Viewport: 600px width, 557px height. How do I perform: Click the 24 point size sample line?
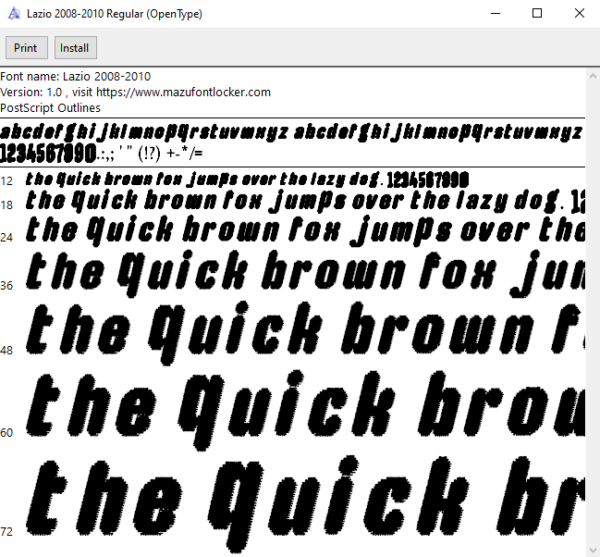(305, 231)
